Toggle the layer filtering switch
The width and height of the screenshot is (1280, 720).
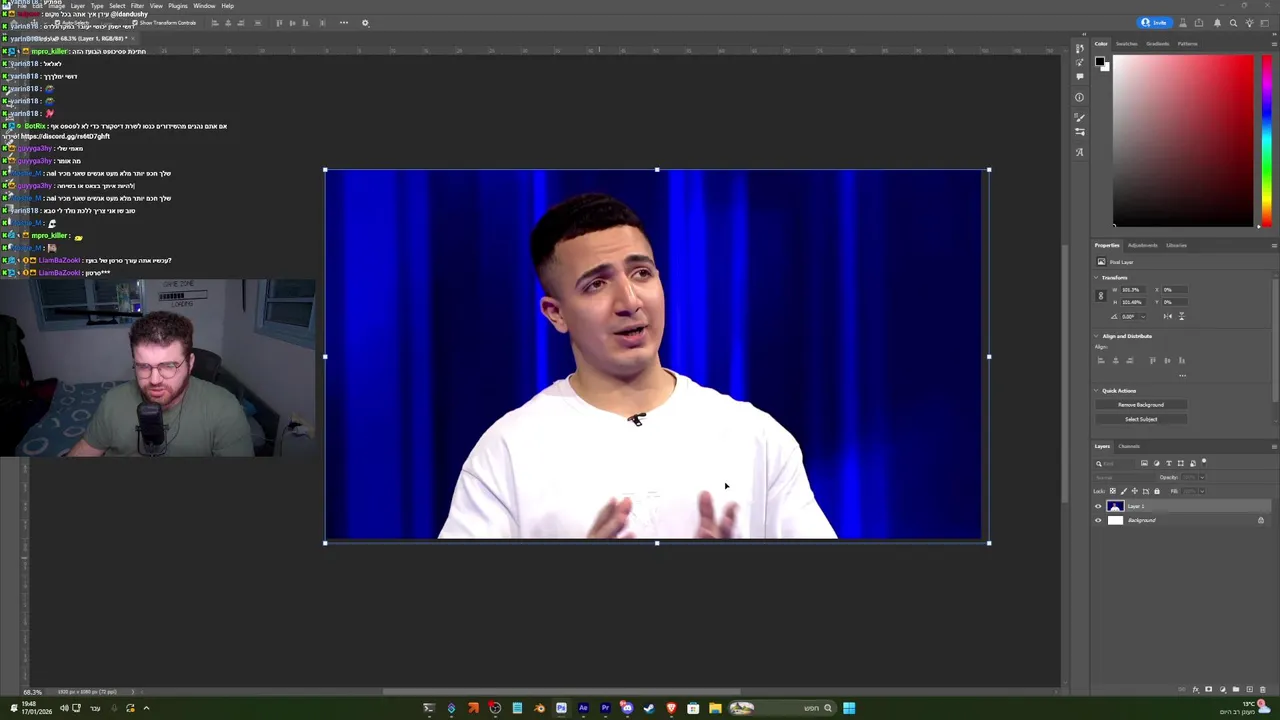point(1204,461)
